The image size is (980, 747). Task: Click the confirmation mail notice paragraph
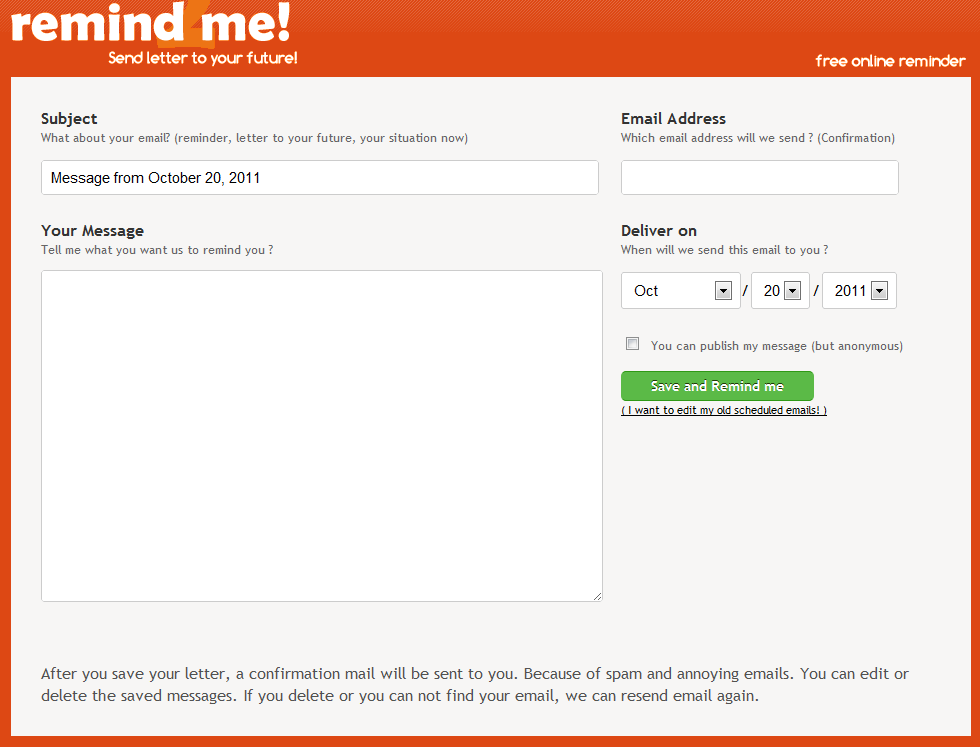pyautogui.click(x=475, y=684)
